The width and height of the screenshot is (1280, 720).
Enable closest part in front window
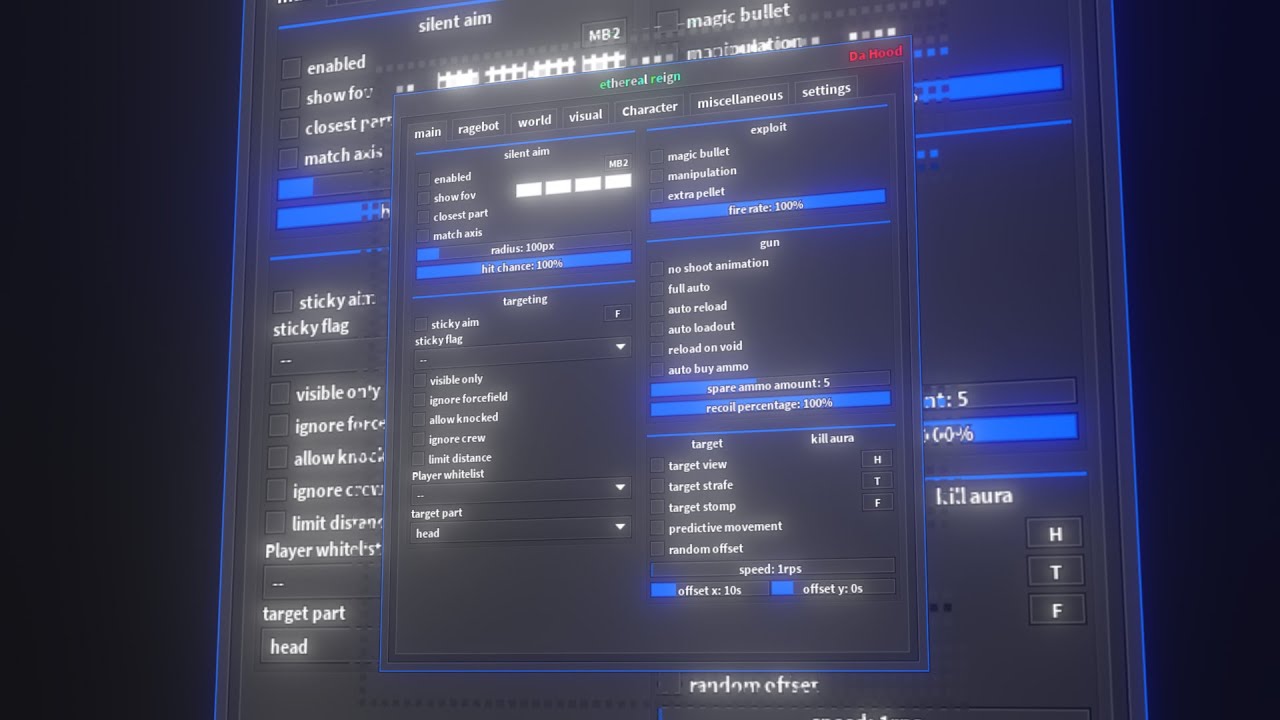424,217
